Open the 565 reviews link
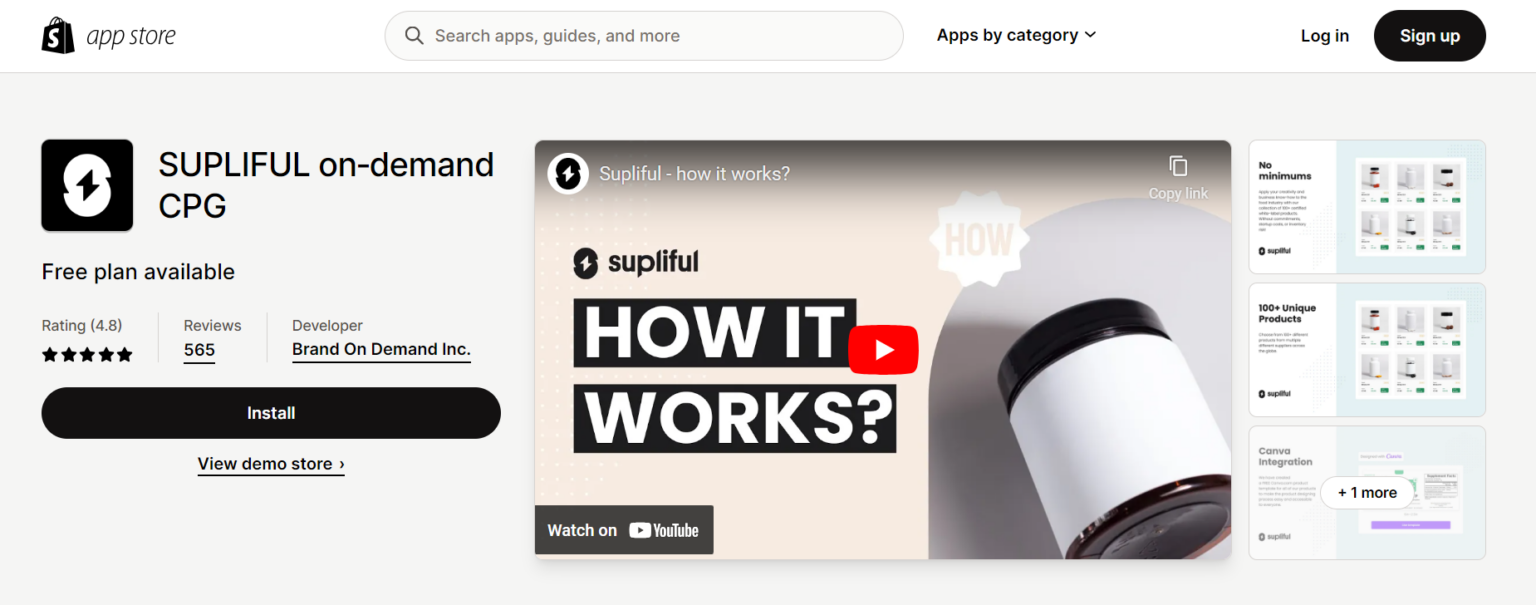1536x605 pixels. 199,350
